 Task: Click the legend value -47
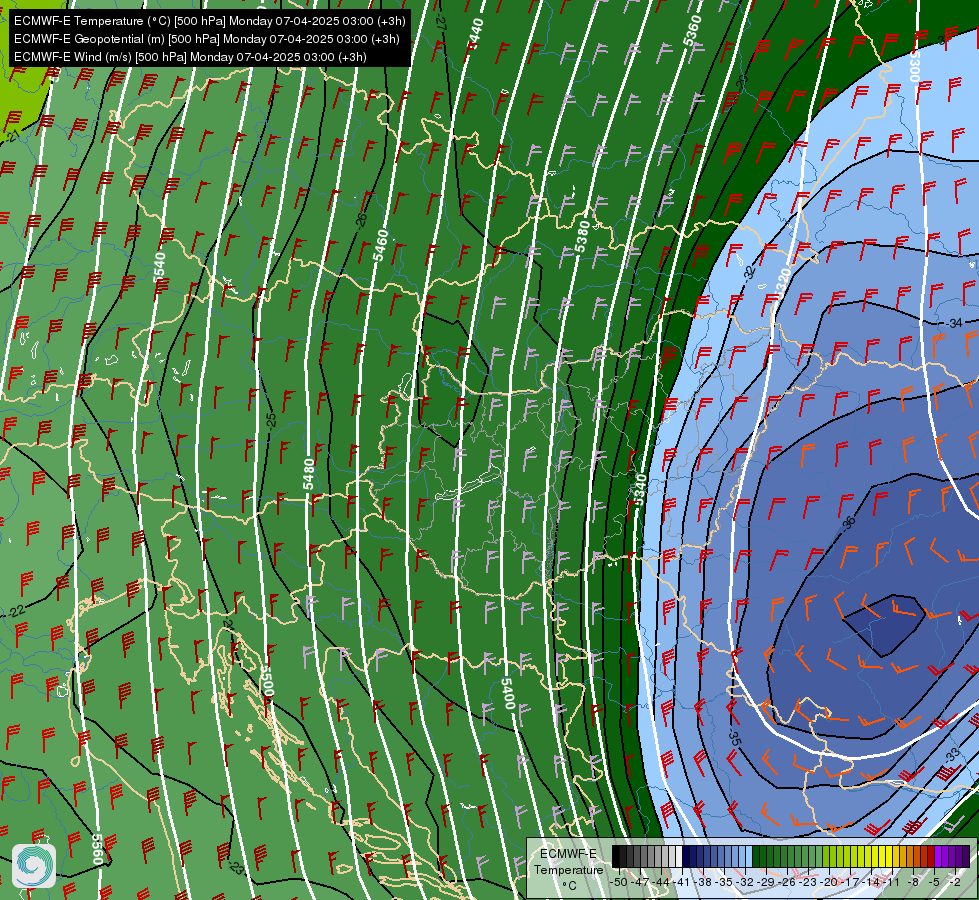[x=640, y=882]
